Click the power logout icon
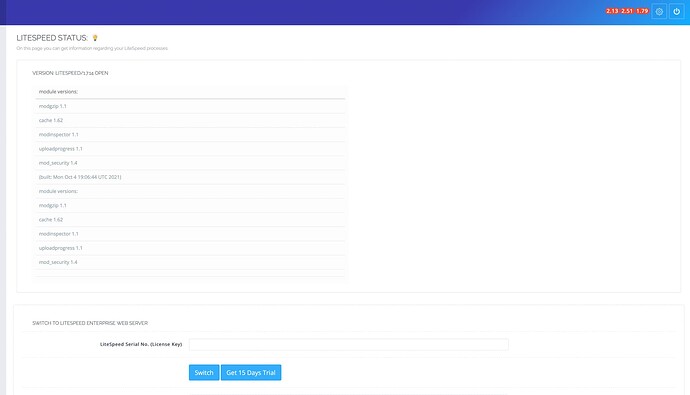690x395 pixels. point(676,12)
